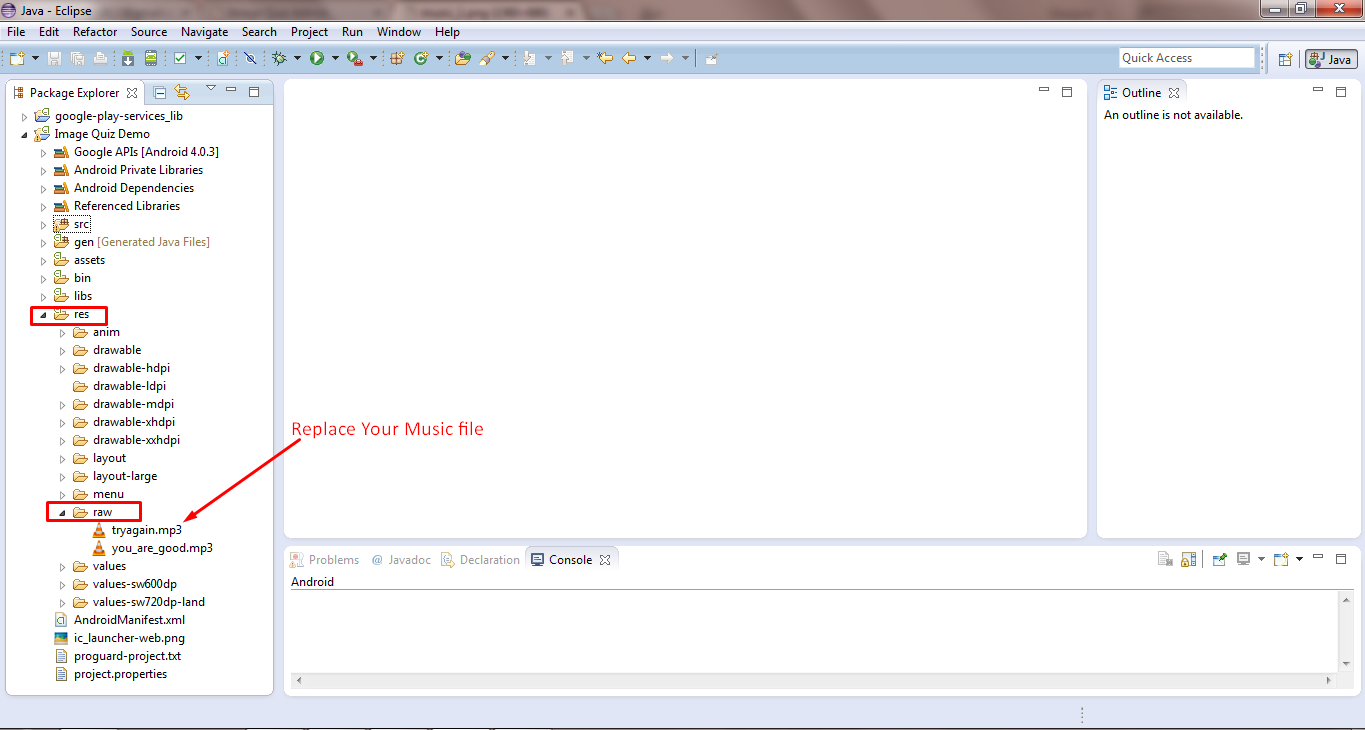Select the tryagain.mp3 file
Image resolution: width=1365 pixels, height=730 pixels.
tap(146, 530)
